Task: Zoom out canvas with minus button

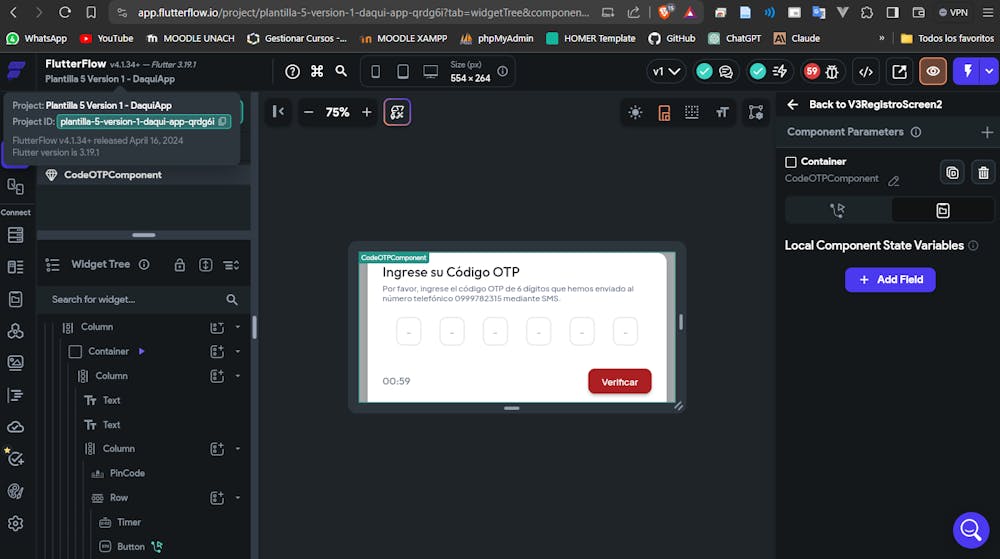Action: coord(309,112)
